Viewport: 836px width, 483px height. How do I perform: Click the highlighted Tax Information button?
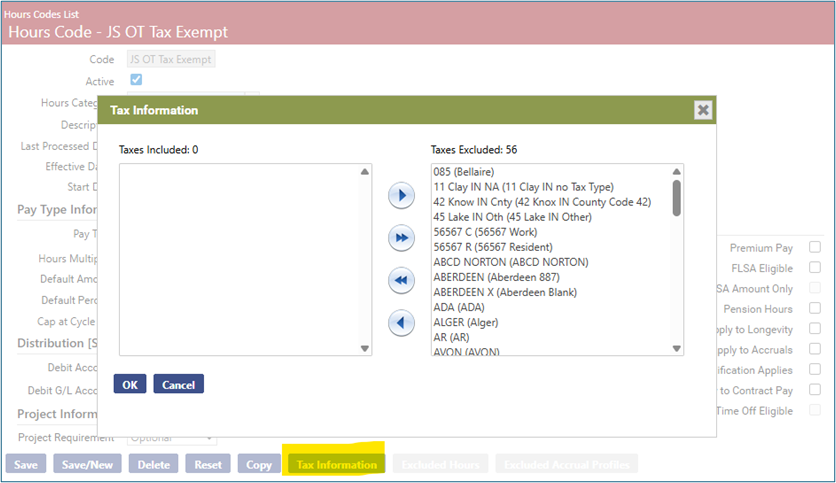tap(336, 465)
